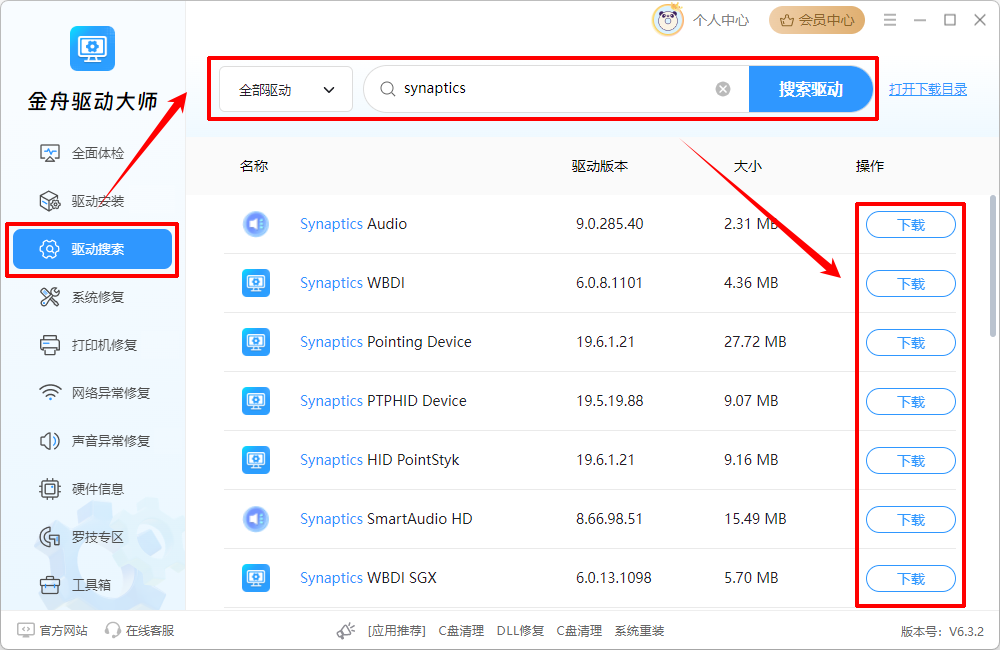Click the 在线客服 headset icon

(113, 630)
